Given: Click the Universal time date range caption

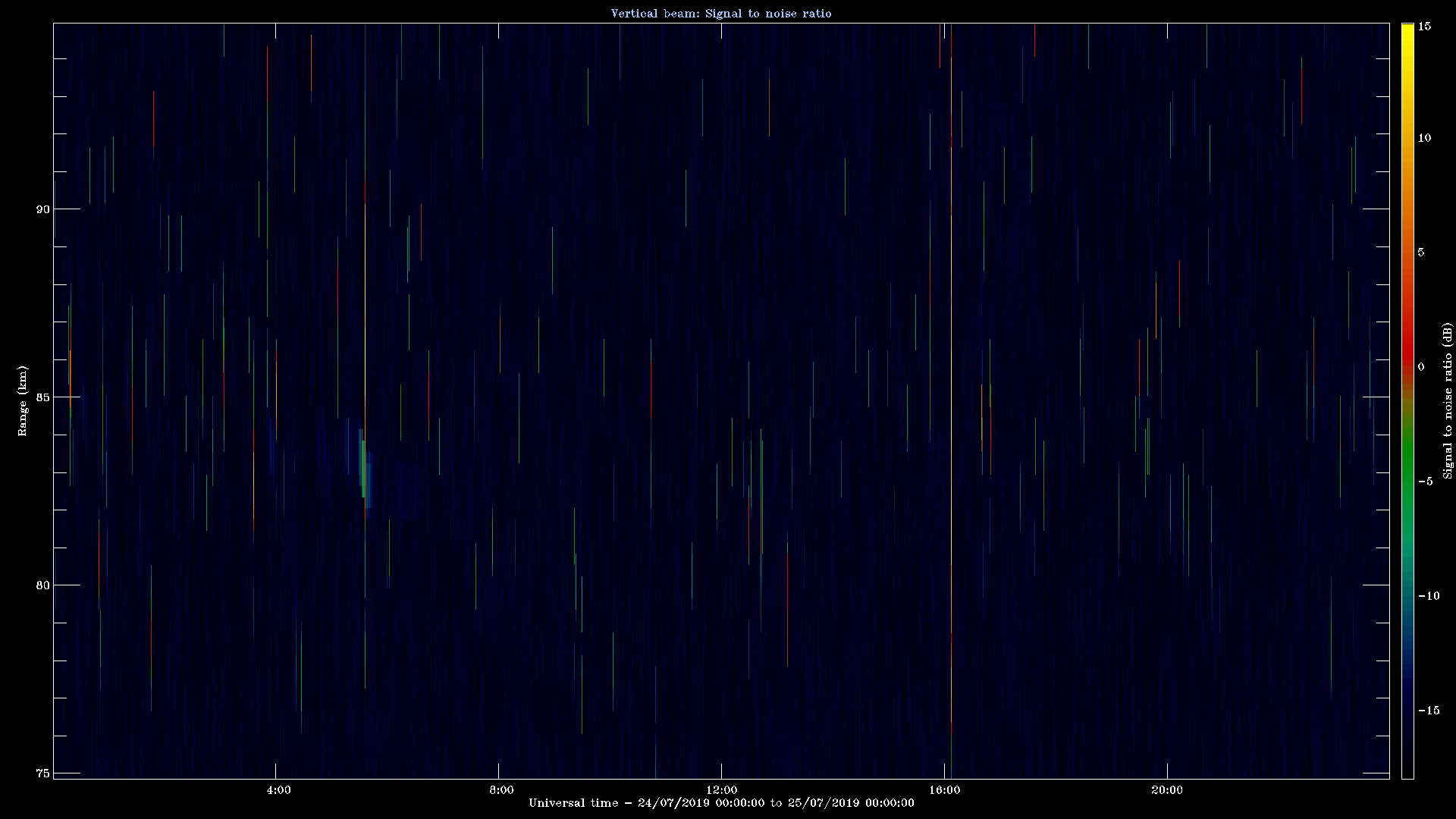Looking at the screenshot, I should click(721, 803).
